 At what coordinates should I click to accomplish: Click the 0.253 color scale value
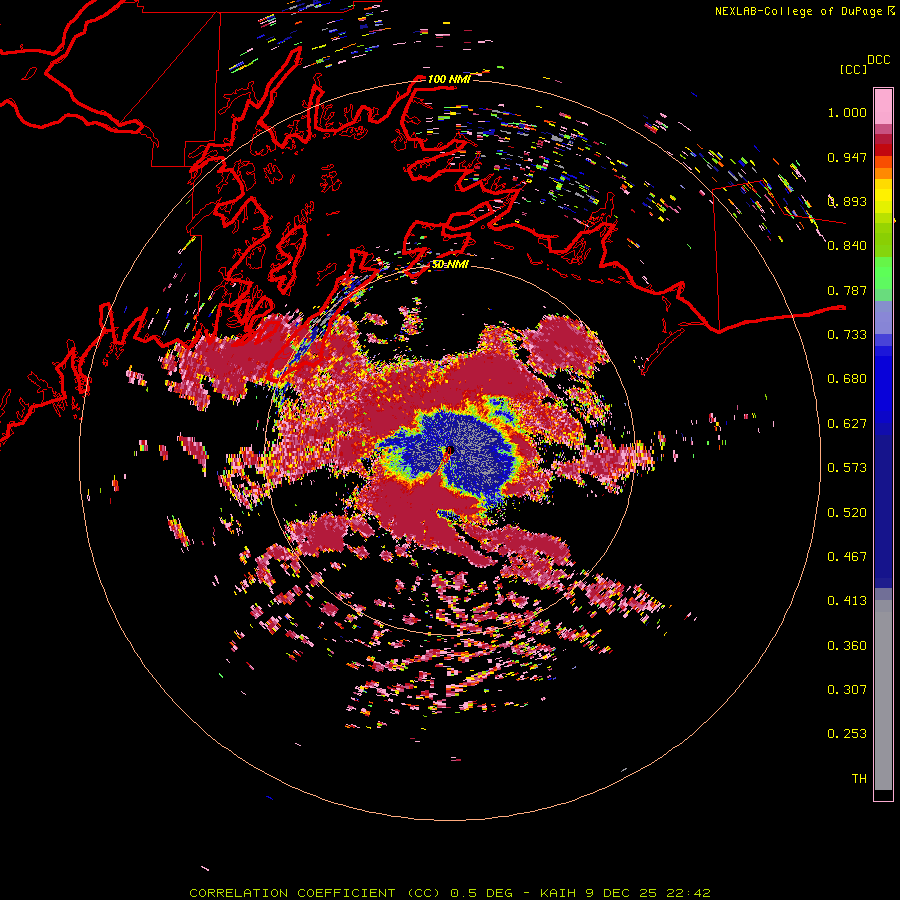click(x=847, y=734)
